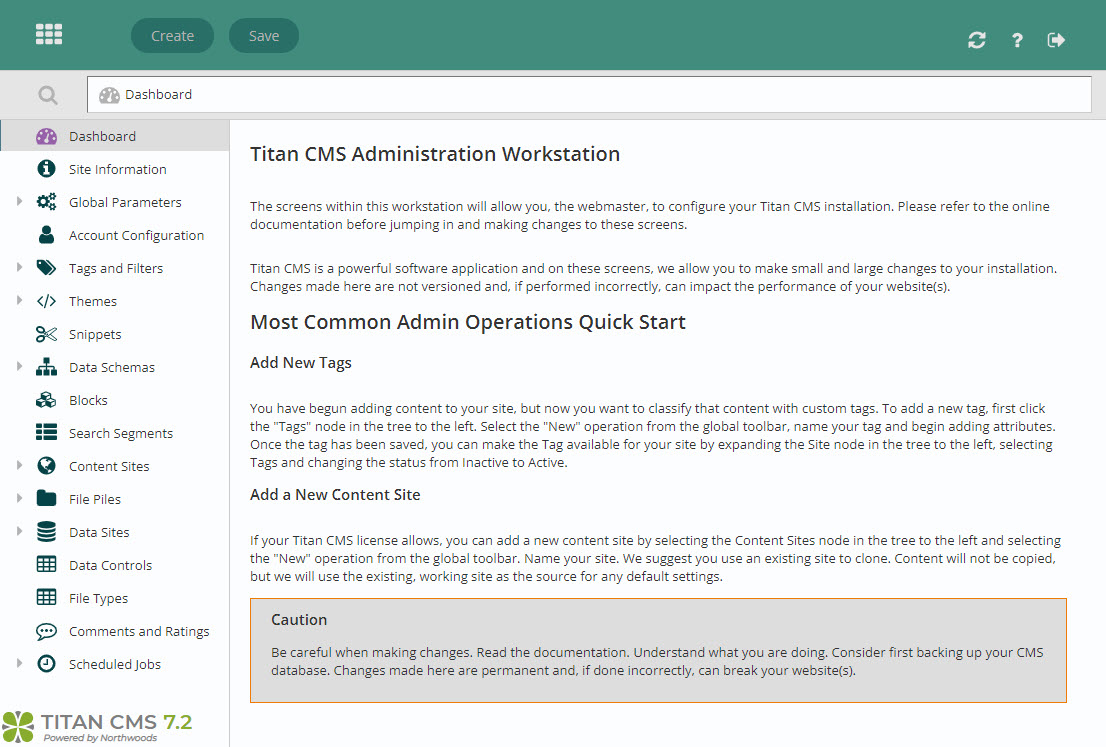The image size is (1106, 747).
Task: Expand the File Piles tree node
Action: (19, 498)
